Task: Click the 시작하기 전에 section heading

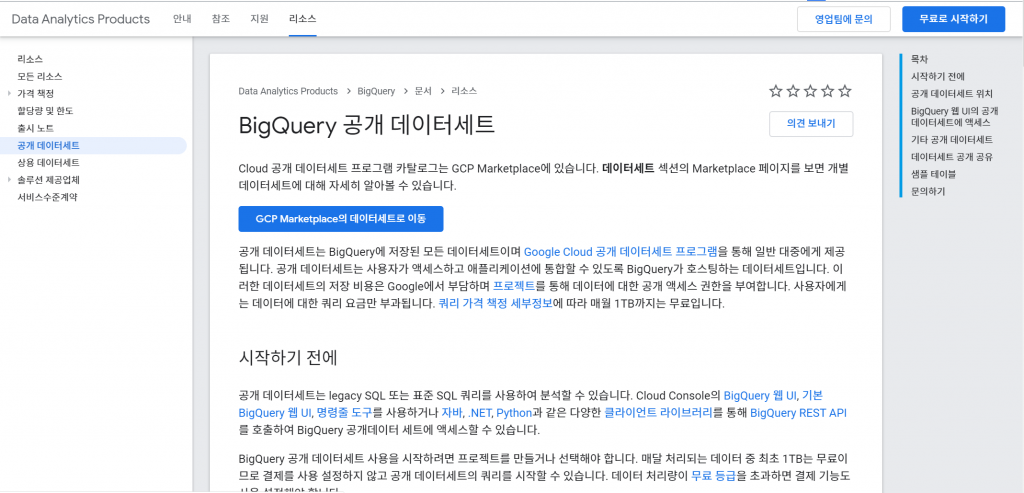Action: coord(288,358)
